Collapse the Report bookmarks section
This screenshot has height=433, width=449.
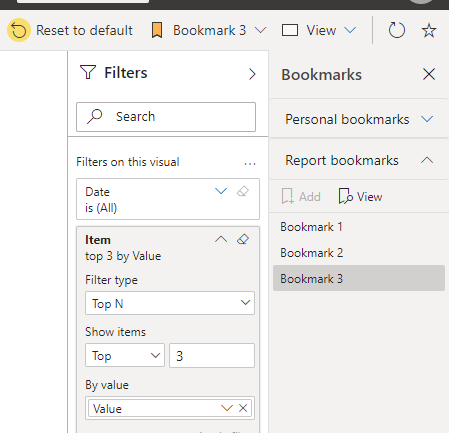click(359, 160)
